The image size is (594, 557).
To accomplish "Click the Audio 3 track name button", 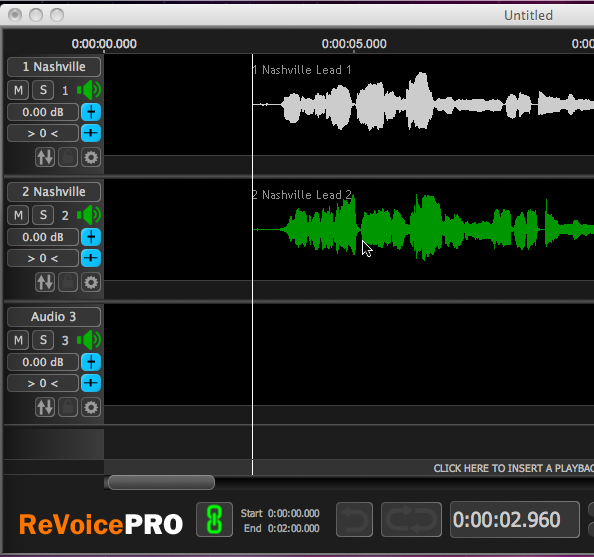I will pyautogui.click(x=54, y=317).
